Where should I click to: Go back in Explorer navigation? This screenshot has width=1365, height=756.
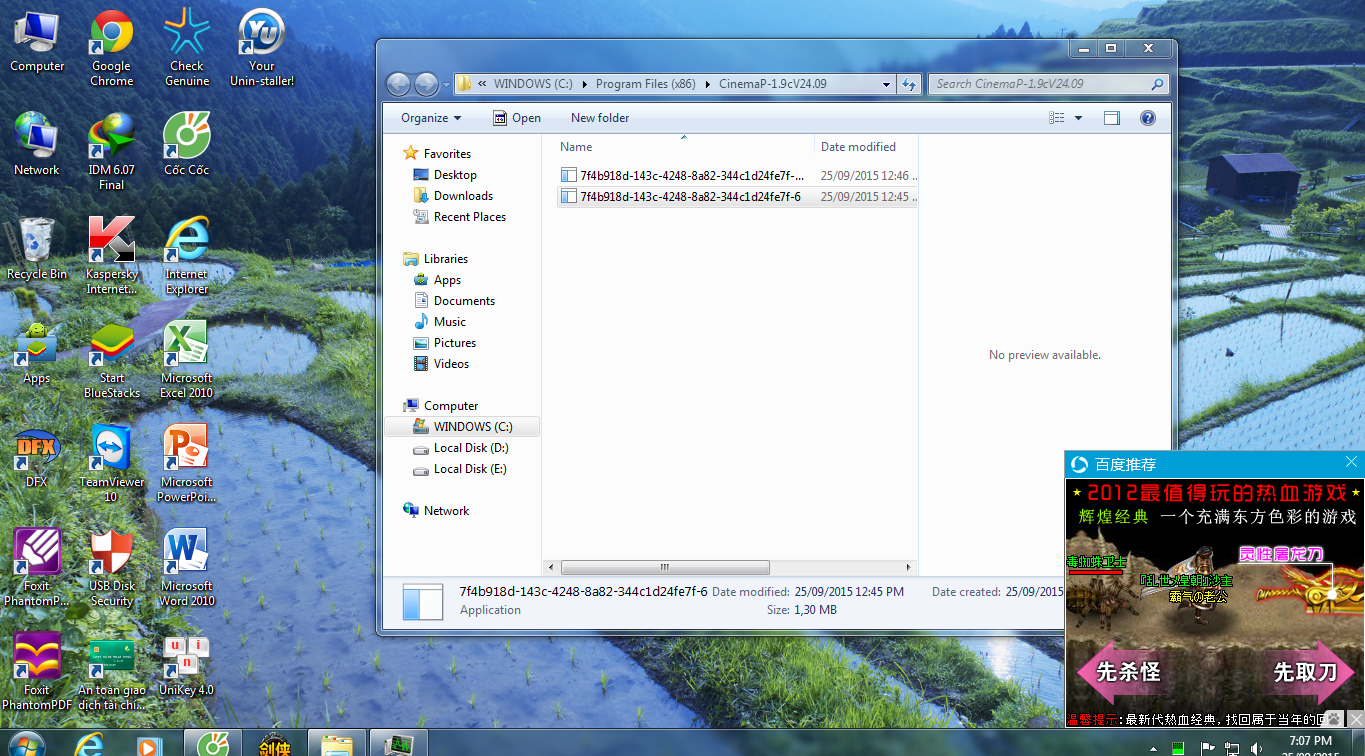398,84
